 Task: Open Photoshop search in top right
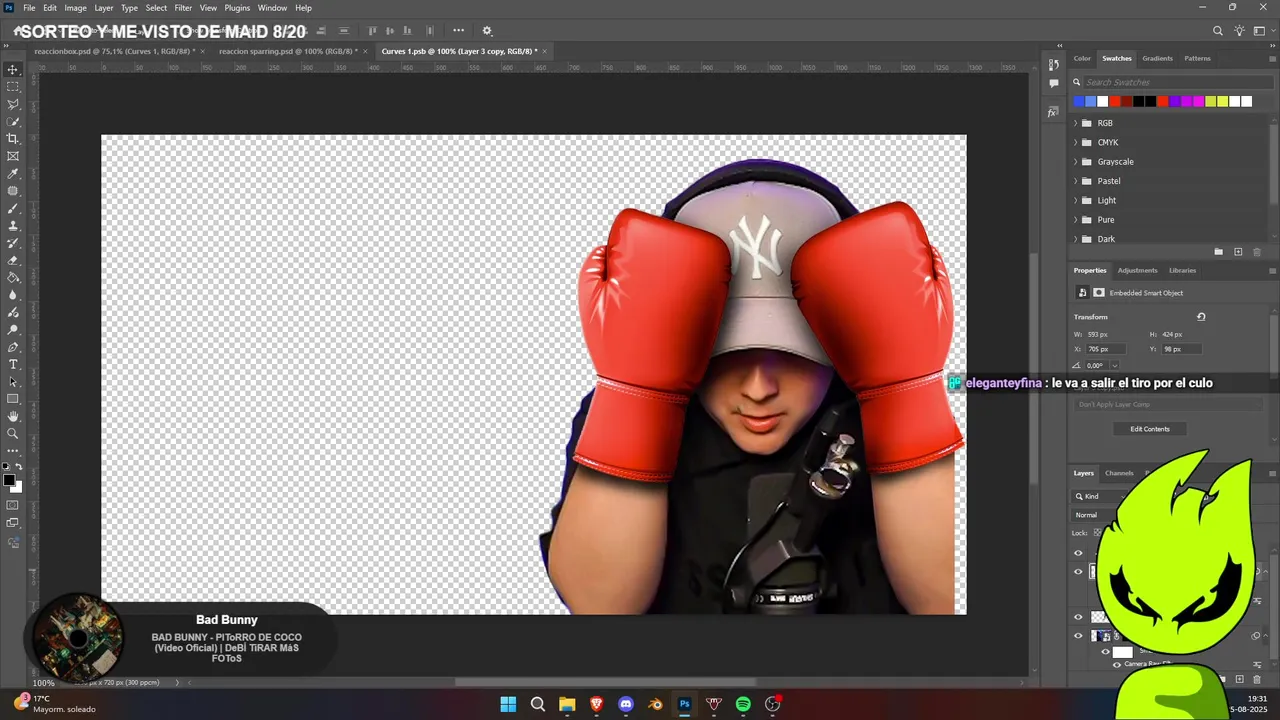pyautogui.click(x=1218, y=31)
